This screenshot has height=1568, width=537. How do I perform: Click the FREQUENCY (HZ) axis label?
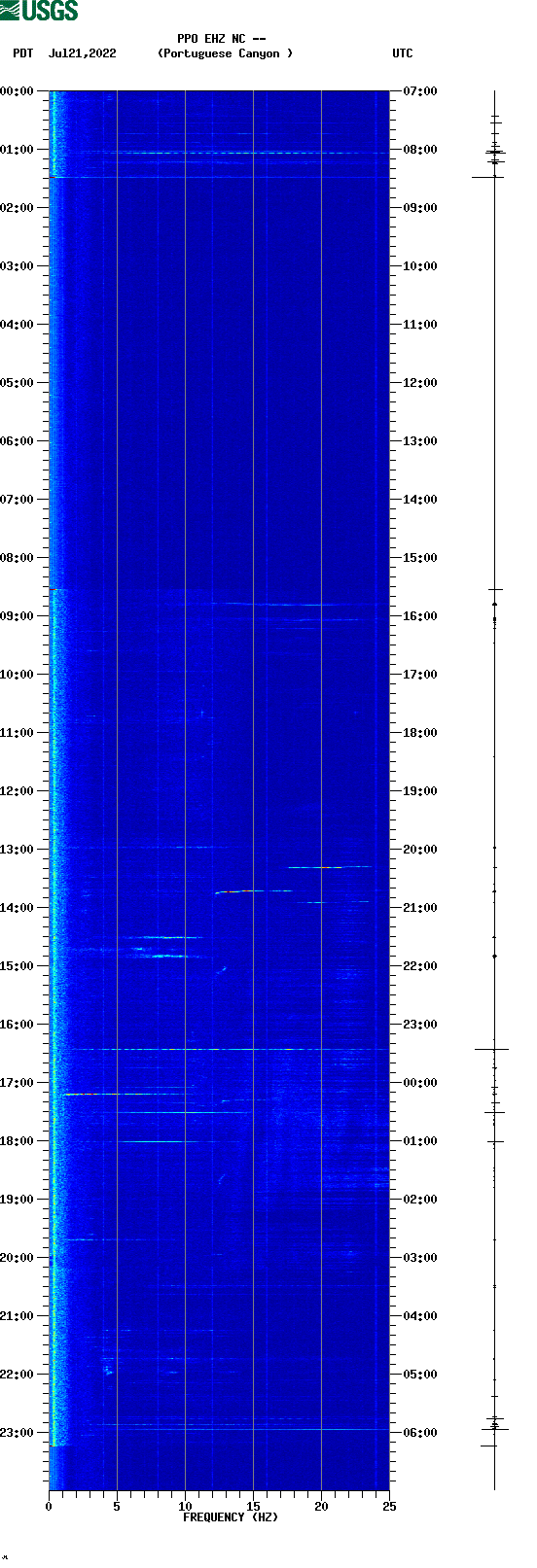(x=231, y=1516)
